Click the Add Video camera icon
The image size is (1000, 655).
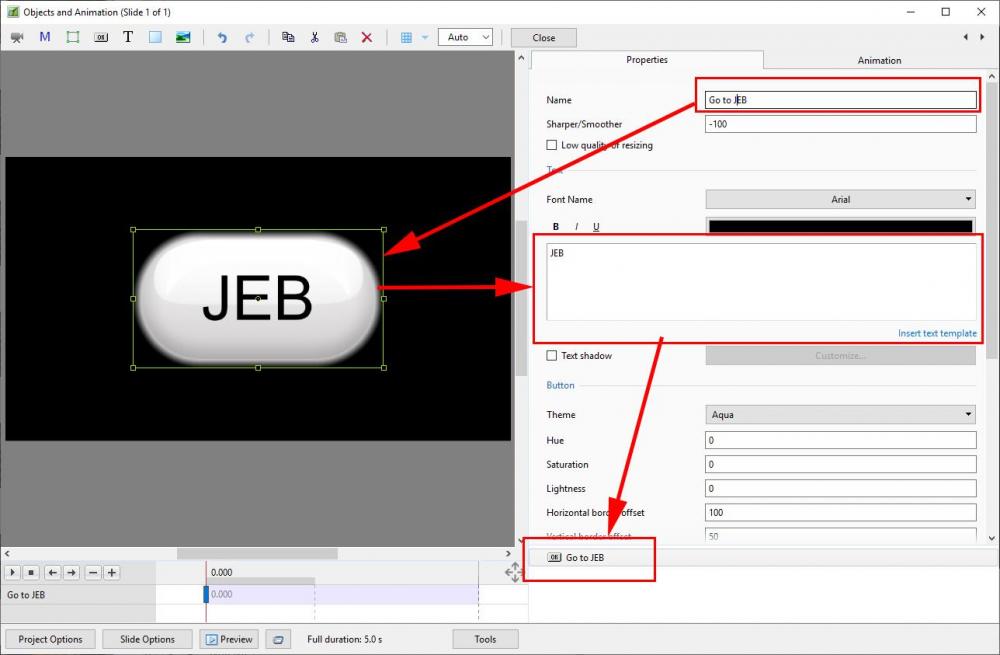[17, 37]
